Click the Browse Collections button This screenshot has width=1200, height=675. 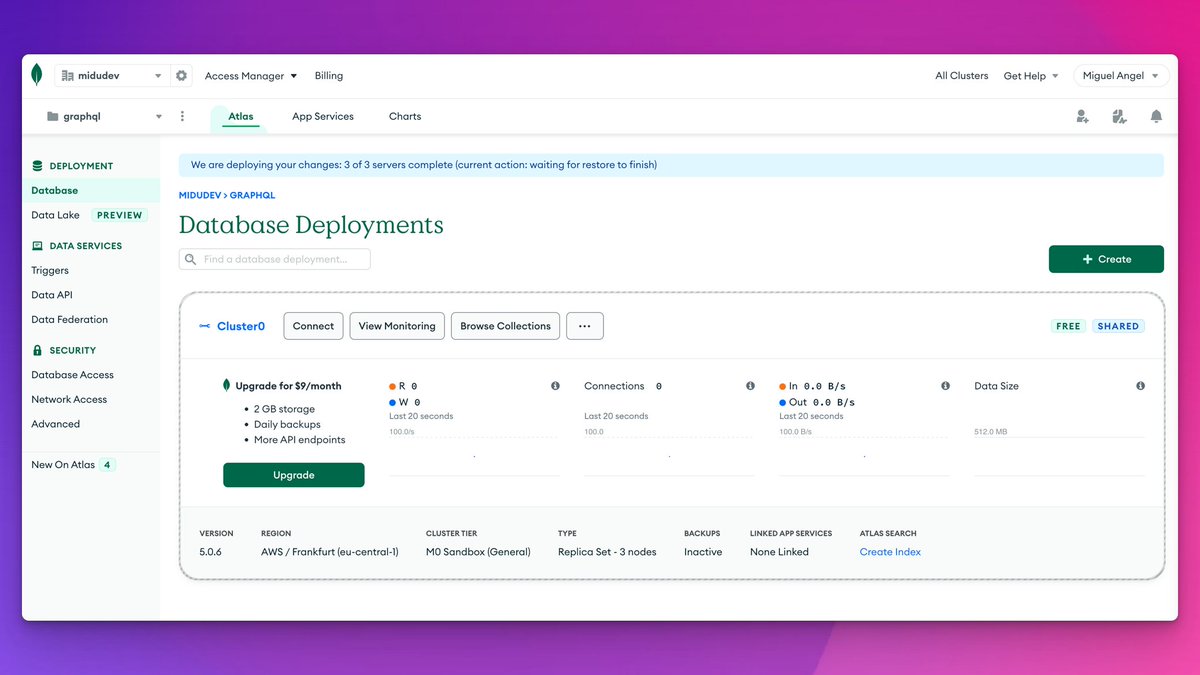point(505,326)
